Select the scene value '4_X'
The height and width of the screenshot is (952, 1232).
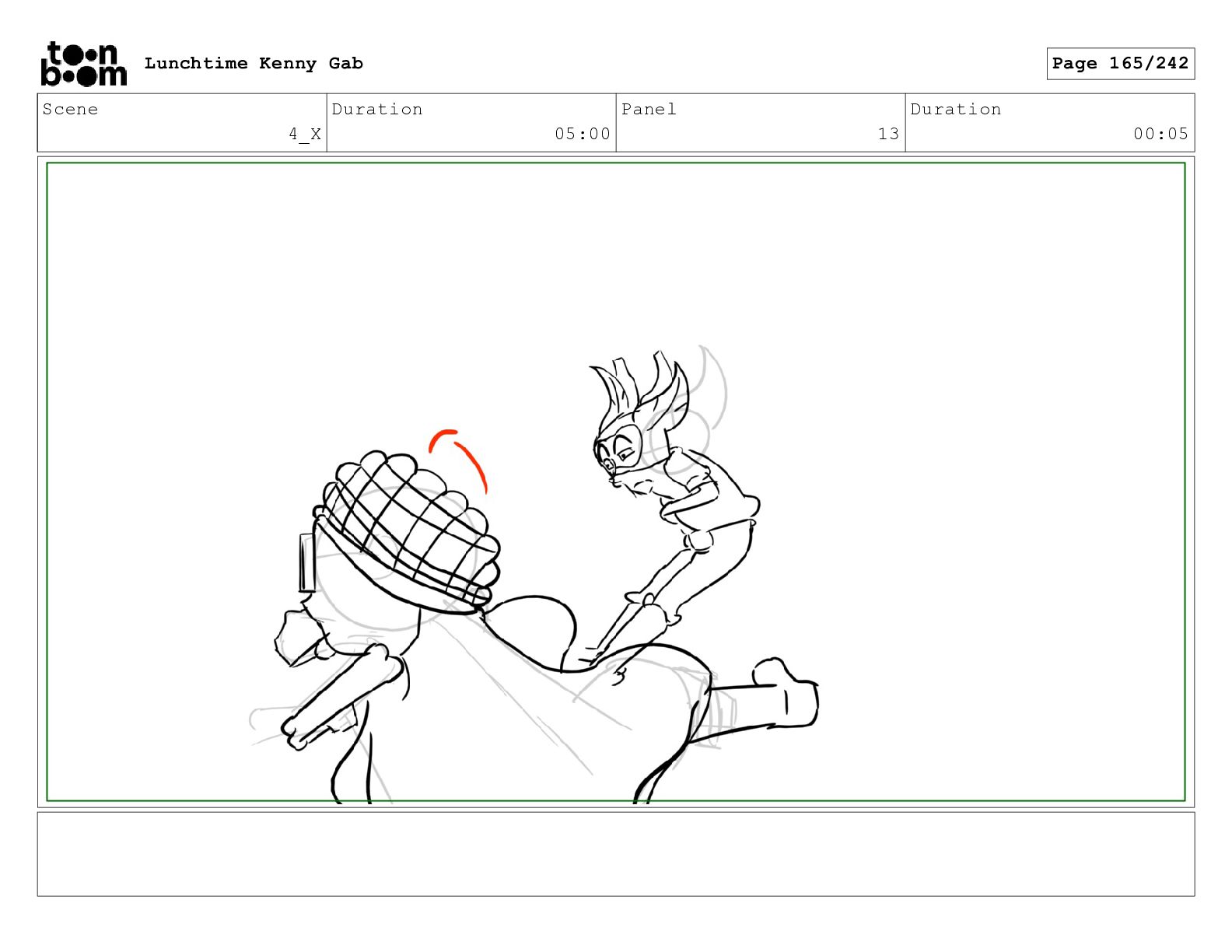(x=305, y=135)
